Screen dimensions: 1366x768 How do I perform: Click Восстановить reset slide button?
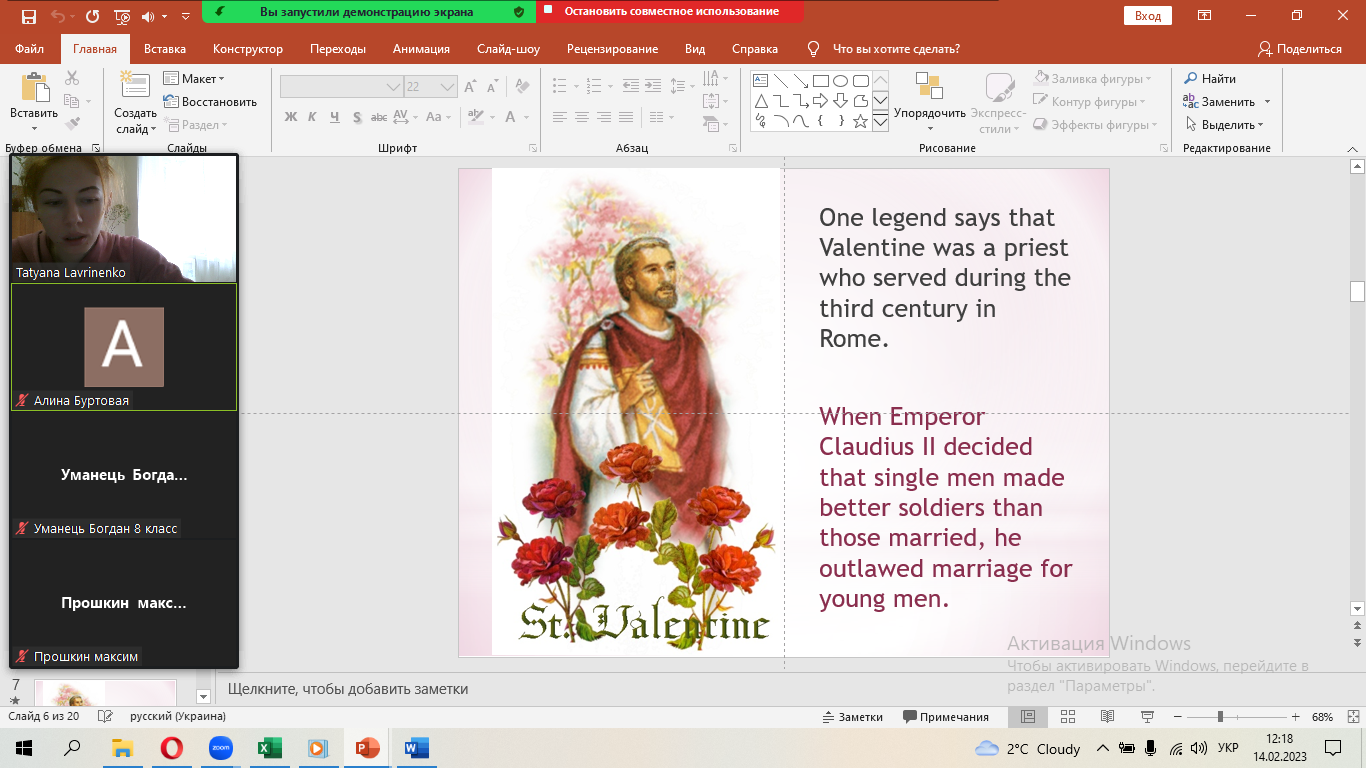210,102
